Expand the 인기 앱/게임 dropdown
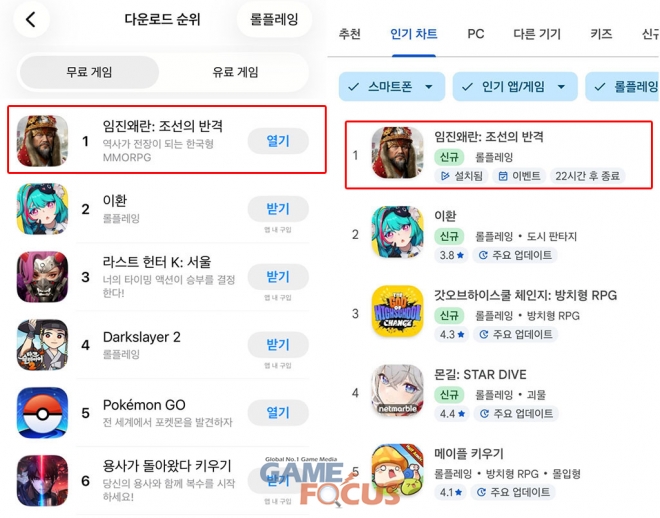Viewport: 660px width, 518px height. tap(515, 87)
